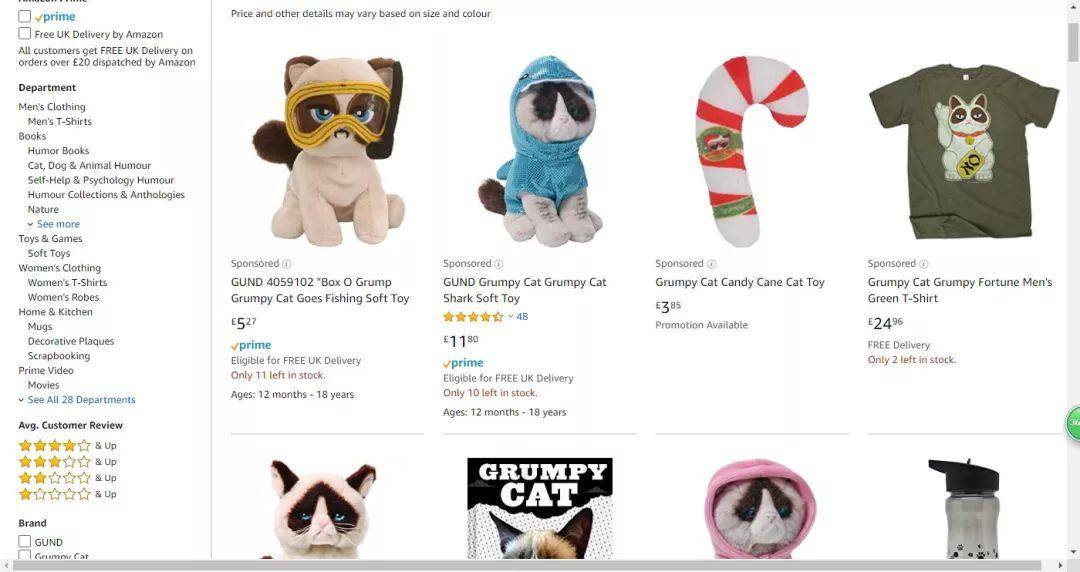The height and width of the screenshot is (572, 1080).
Task: Open the green Fortune T-shirt product image
Action: pos(964,150)
